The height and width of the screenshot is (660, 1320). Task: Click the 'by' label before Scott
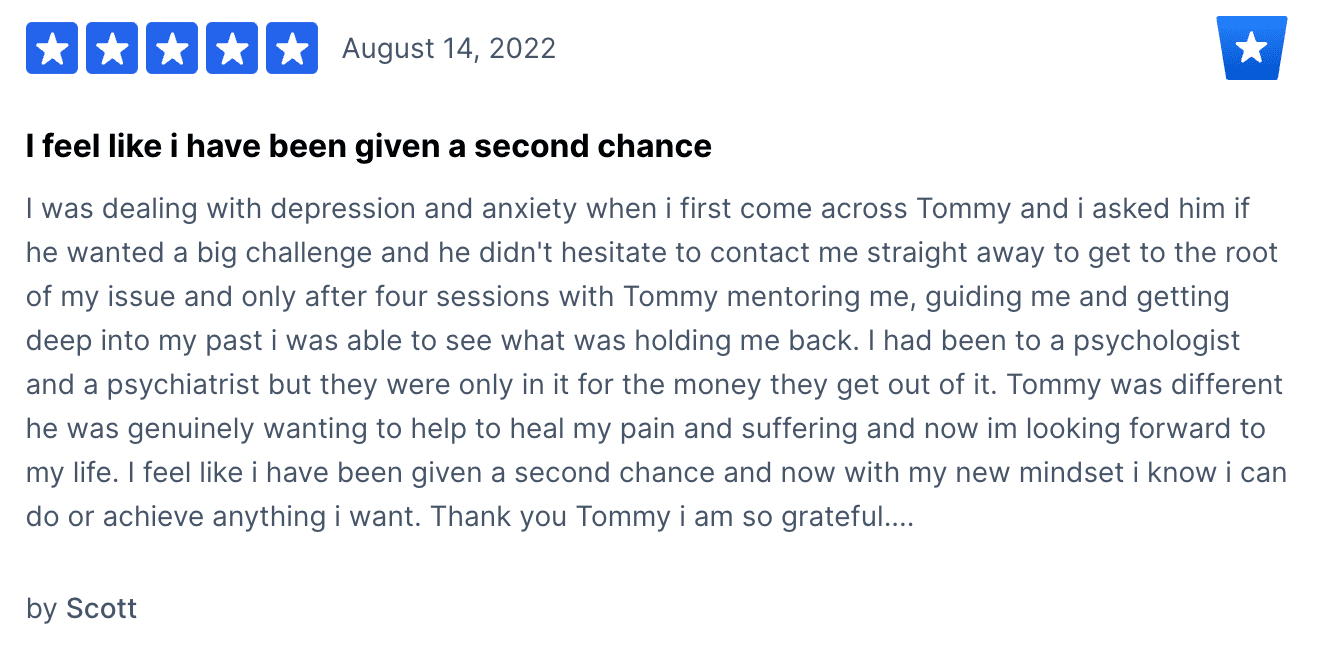pyautogui.click(x=42, y=608)
